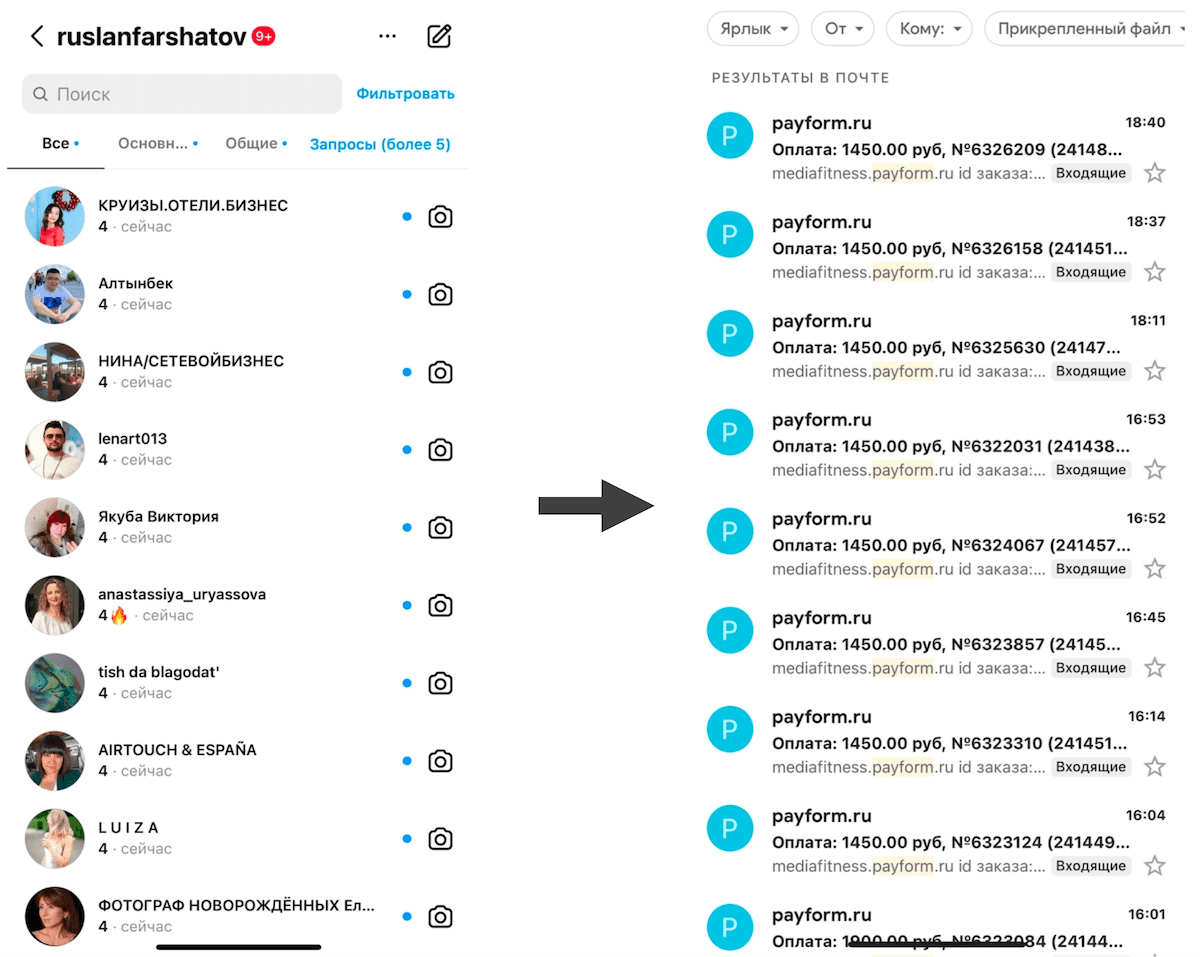Open the payform.ru avatar on 18:11 email
The image size is (1200, 957).
coord(730,332)
